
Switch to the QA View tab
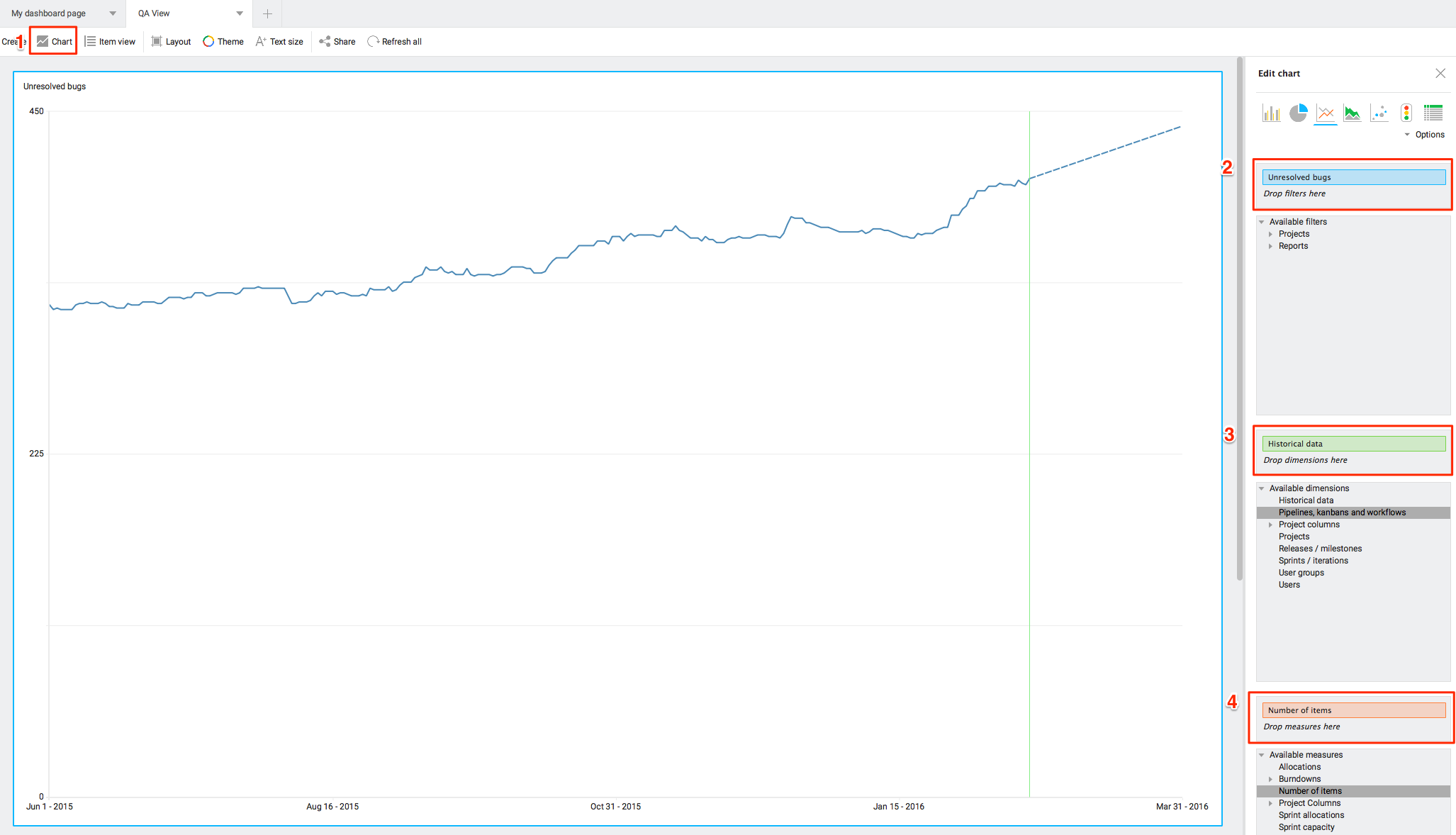coord(155,13)
